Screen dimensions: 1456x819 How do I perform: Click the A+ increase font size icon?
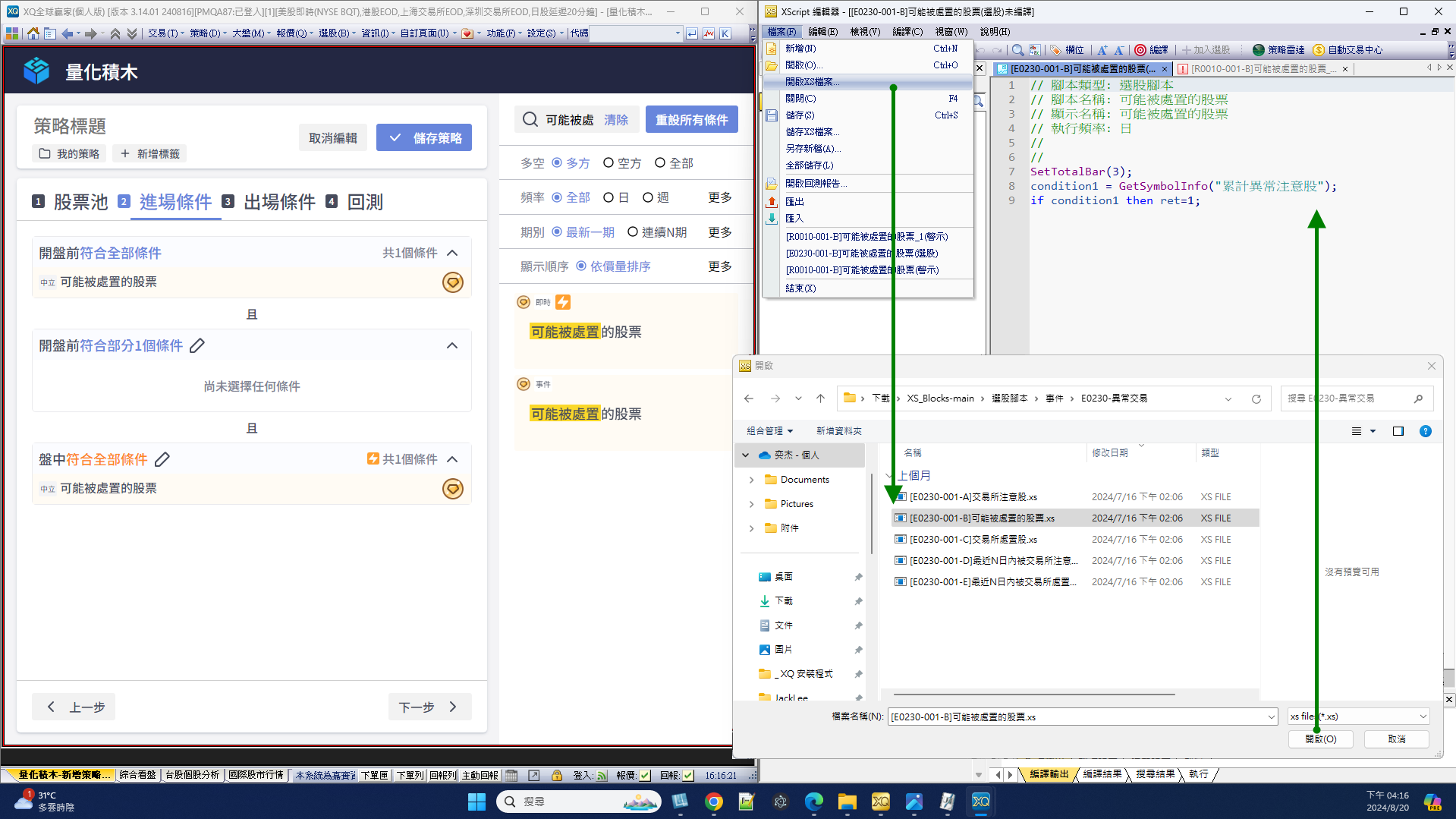point(1102,50)
